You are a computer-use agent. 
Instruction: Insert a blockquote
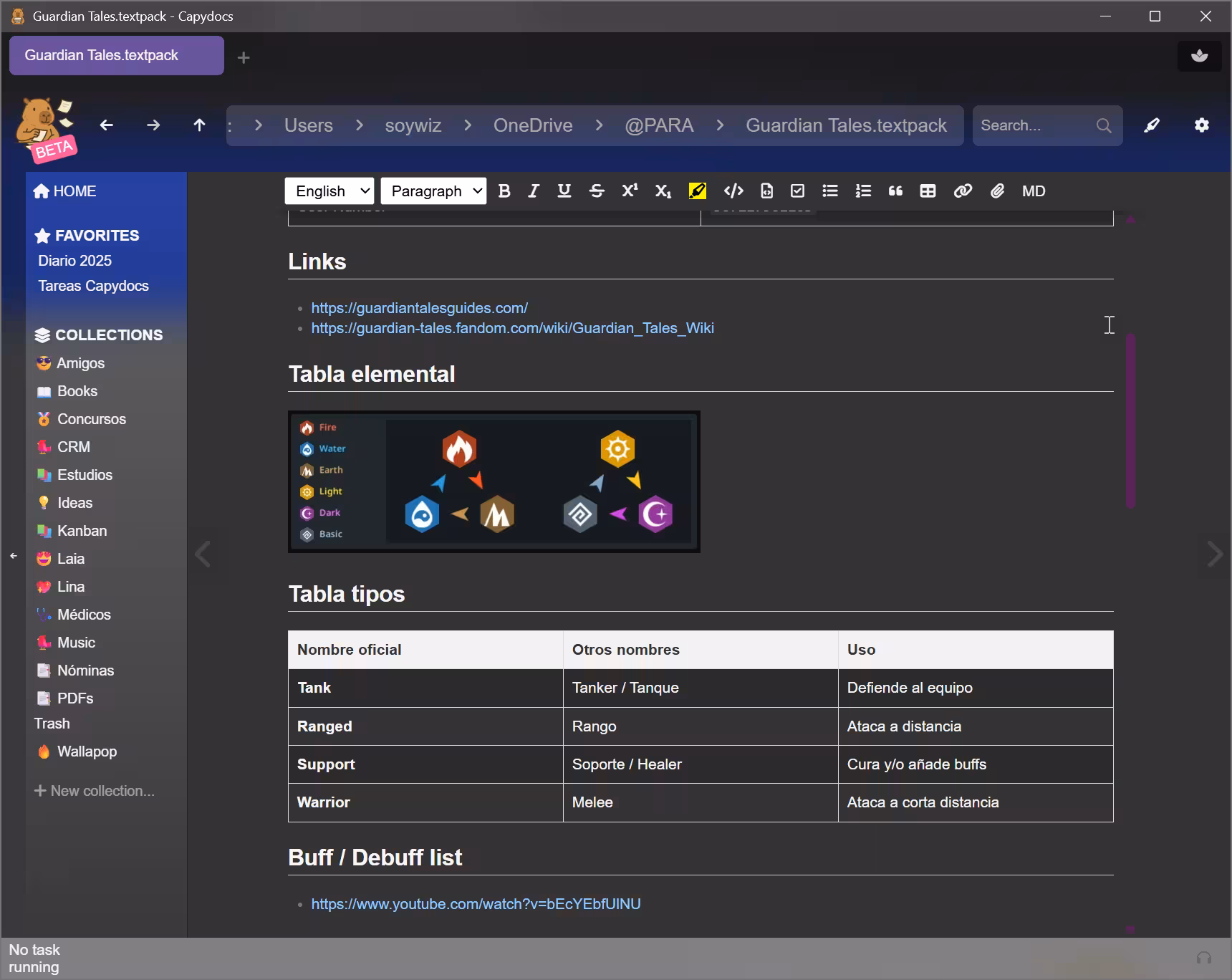(895, 191)
